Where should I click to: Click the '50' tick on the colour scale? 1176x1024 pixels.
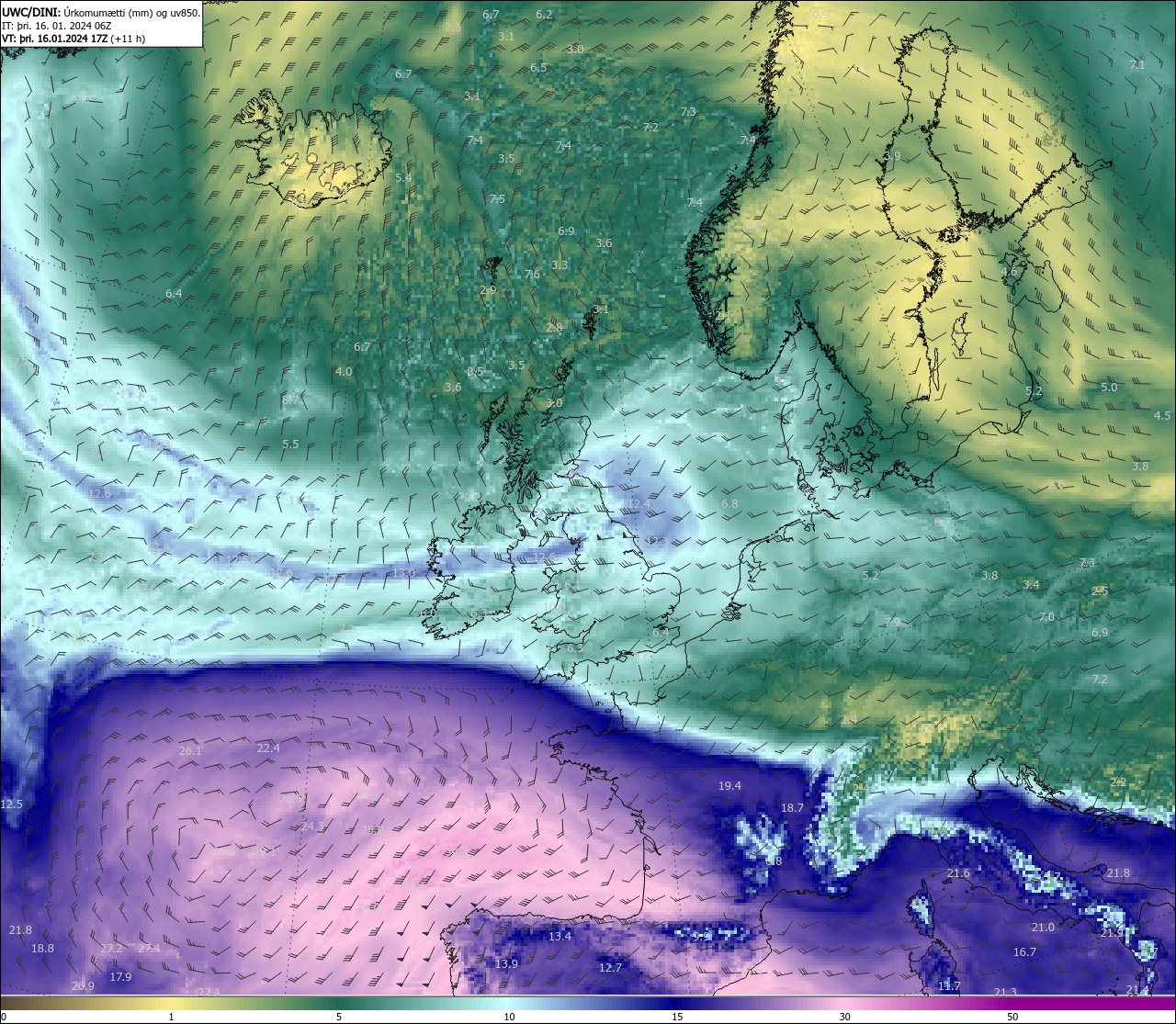click(1012, 1017)
